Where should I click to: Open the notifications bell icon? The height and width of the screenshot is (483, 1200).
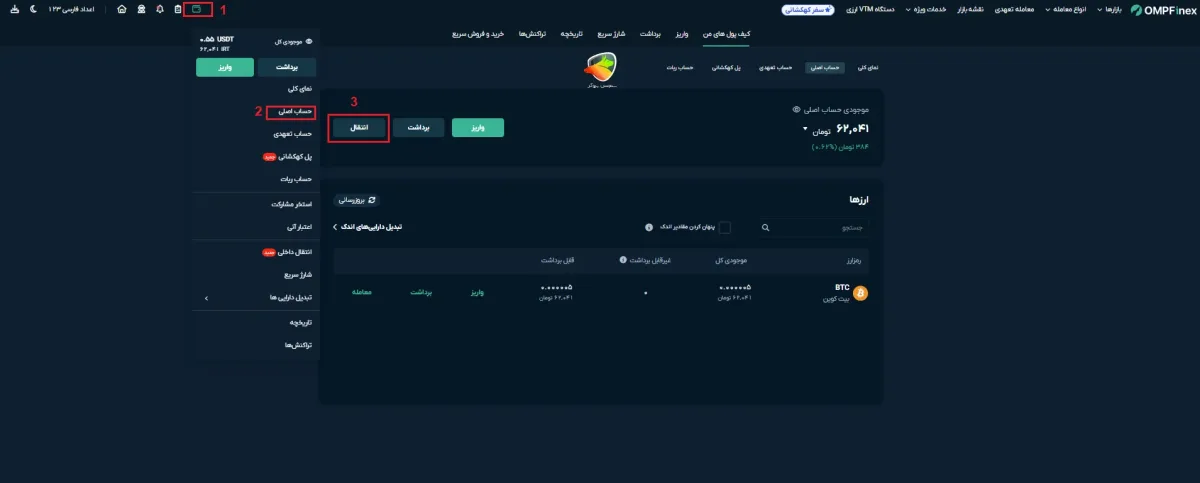point(160,9)
